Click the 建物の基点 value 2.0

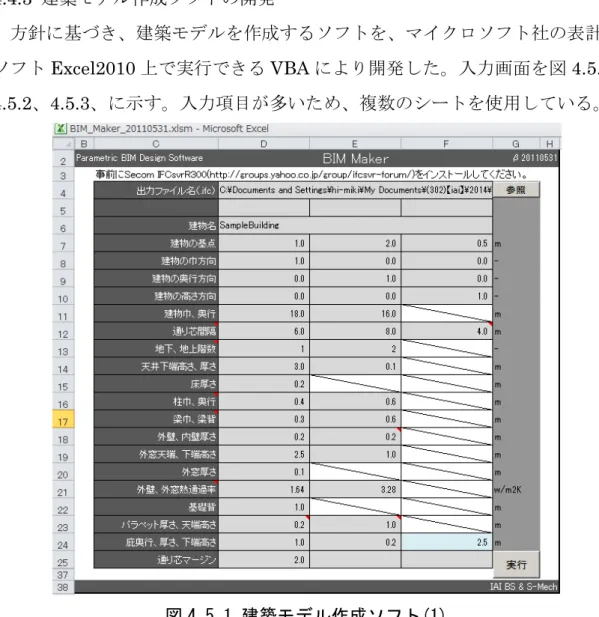(355, 243)
